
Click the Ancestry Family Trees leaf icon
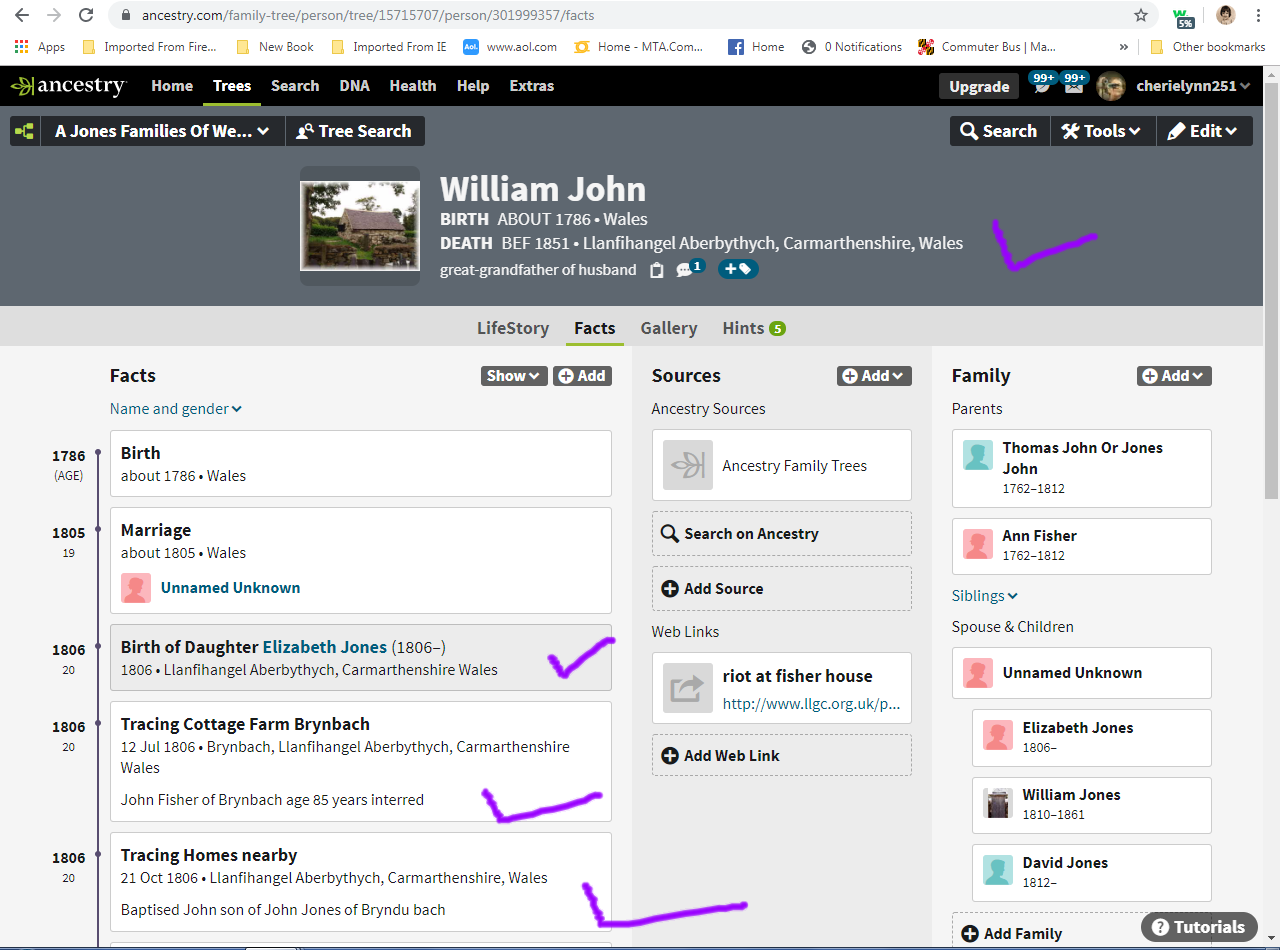[x=688, y=465]
